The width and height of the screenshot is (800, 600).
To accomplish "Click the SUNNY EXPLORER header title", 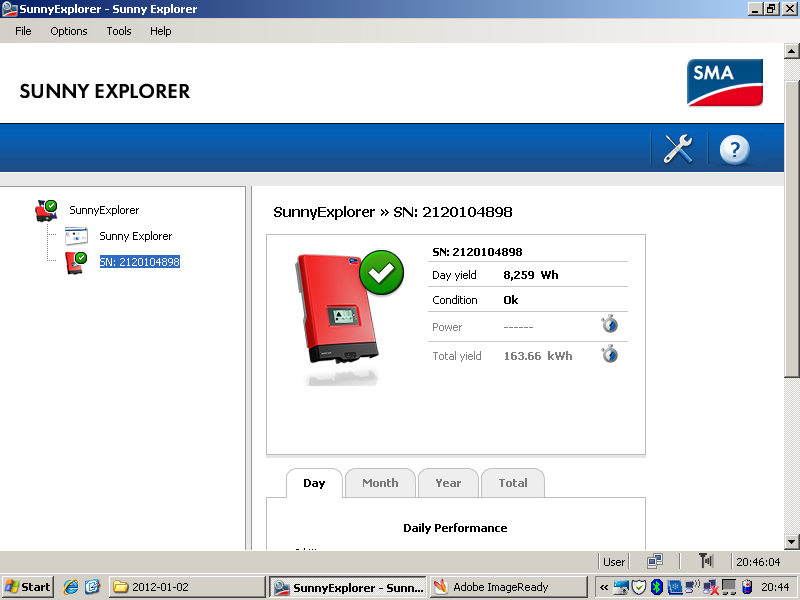I will [105, 91].
